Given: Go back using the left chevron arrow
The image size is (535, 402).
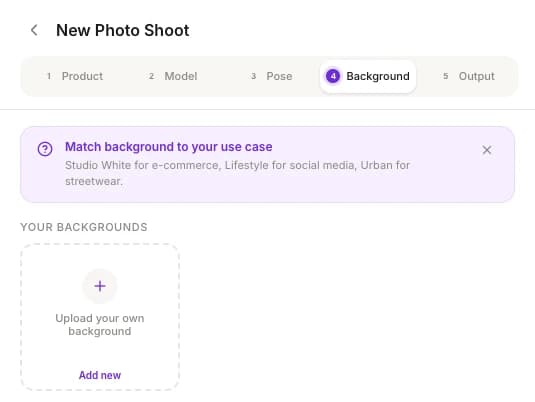Looking at the screenshot, I should pos(34,30).
